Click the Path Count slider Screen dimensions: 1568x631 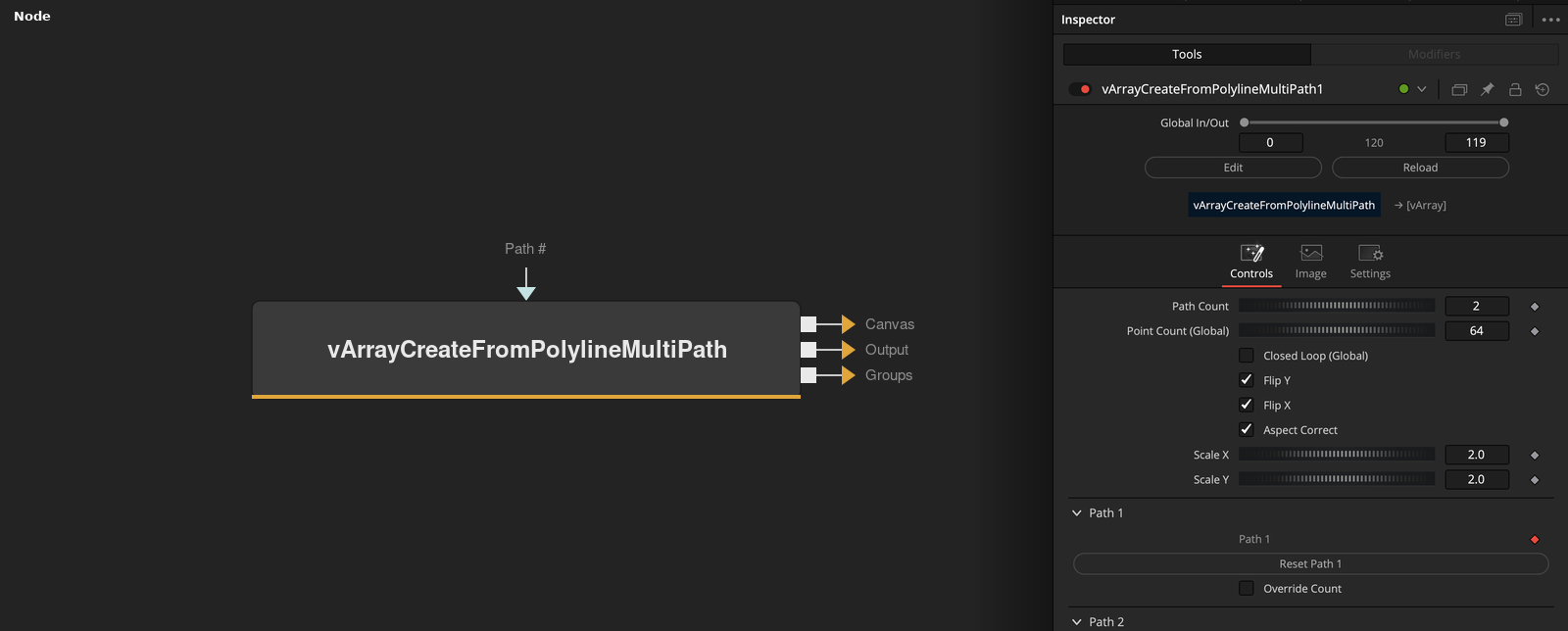1337,306
